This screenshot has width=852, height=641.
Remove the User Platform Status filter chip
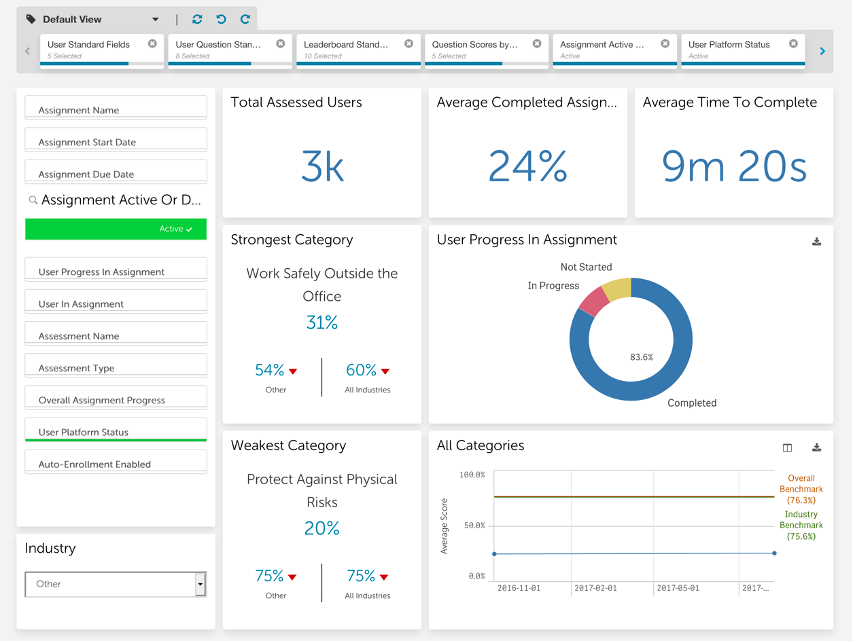pyautogui.click(x=793, y=43)
